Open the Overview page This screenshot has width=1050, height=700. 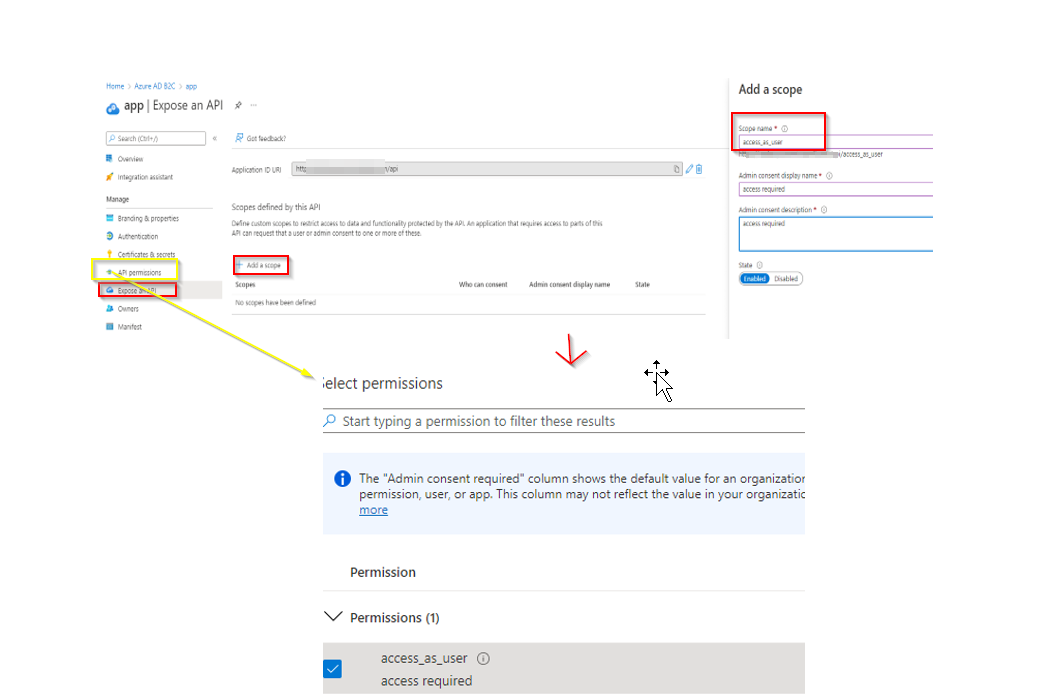tap(131, 159)
